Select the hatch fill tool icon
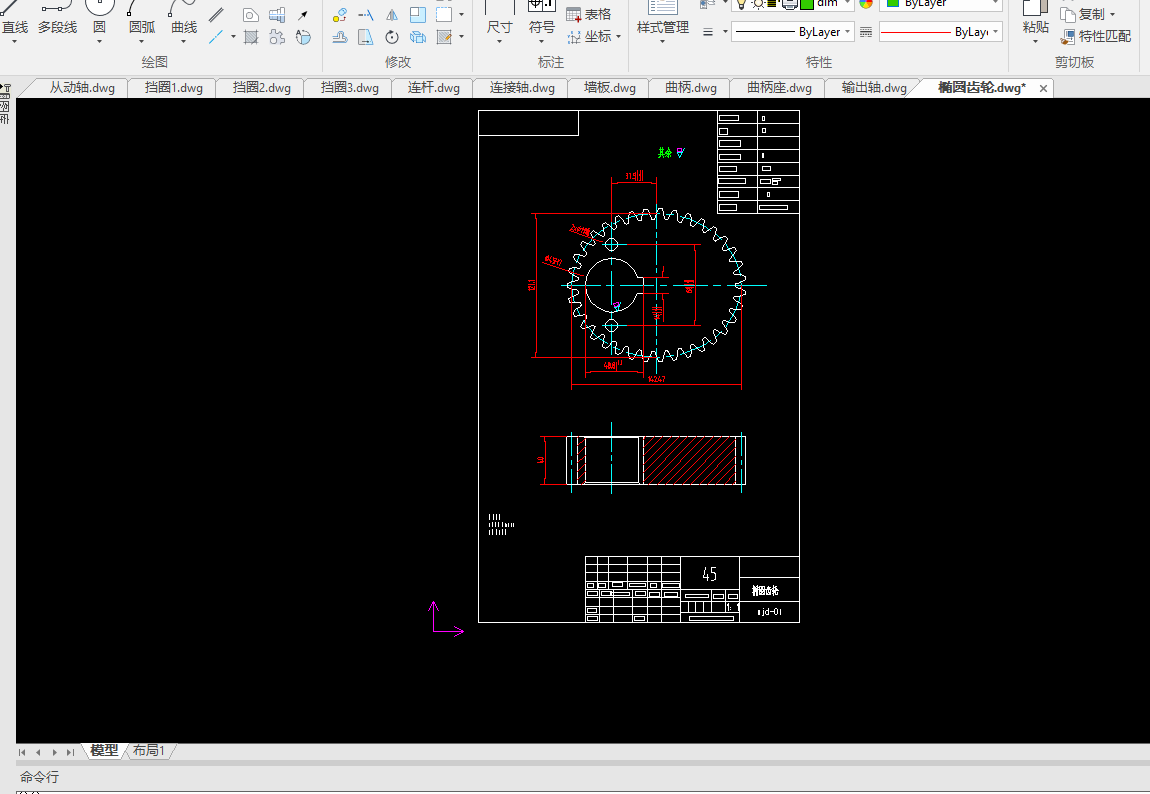Image resolution: width=1150 pixels, height=794 pixels. pyautogui.click(x=251, y=37)
